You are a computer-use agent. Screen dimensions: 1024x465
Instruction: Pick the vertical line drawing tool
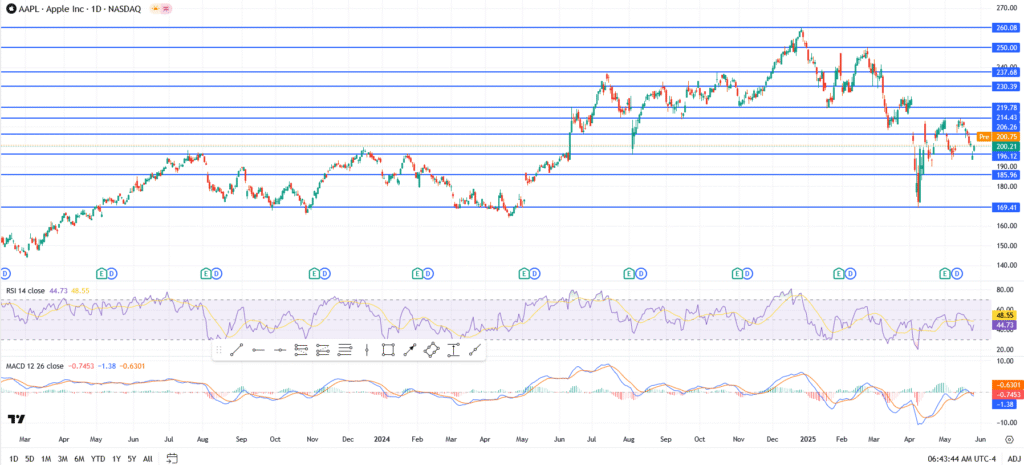tap(367, 349)
